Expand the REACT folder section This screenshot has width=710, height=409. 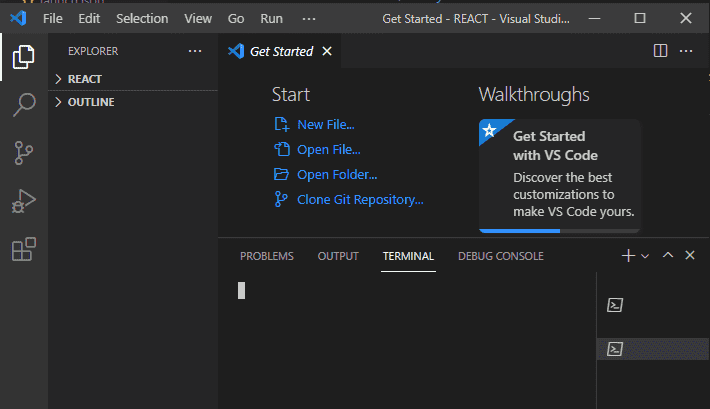(84, 79)
